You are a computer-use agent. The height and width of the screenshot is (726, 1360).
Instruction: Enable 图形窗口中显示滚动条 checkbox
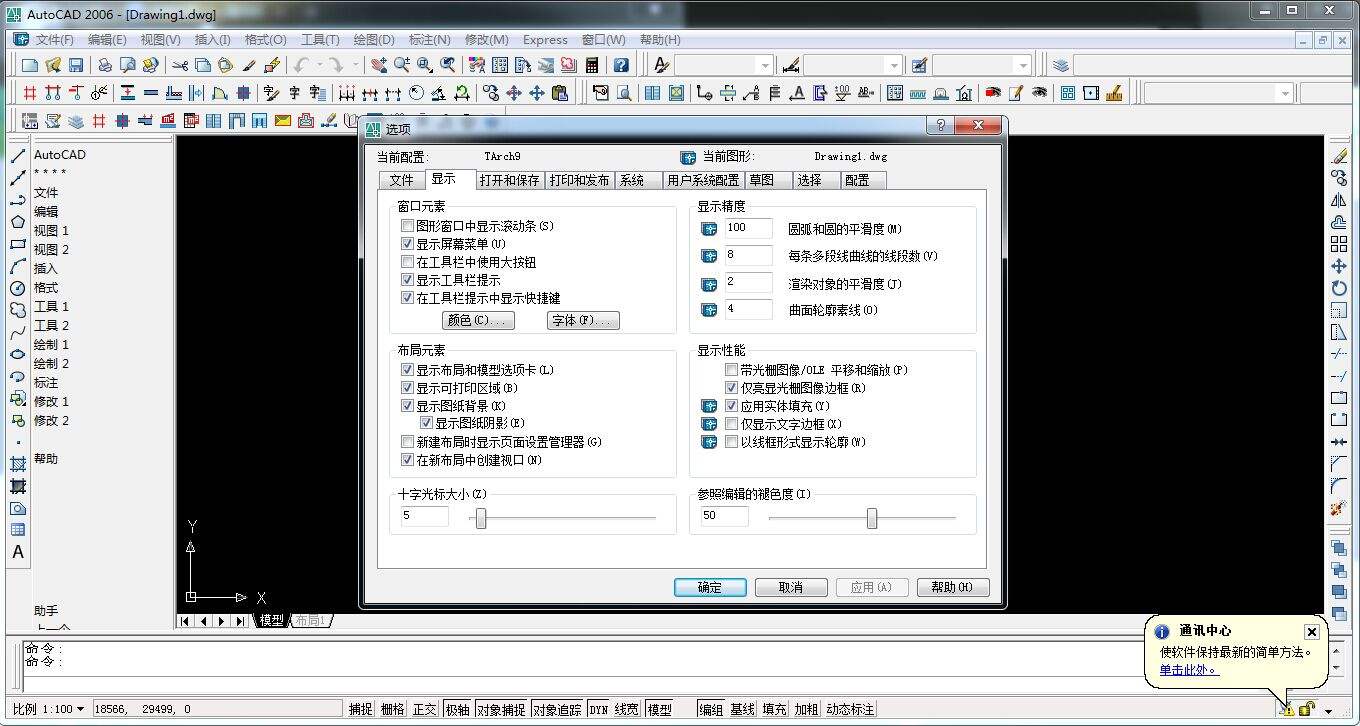pyautogui.click(x=407, y=226)
